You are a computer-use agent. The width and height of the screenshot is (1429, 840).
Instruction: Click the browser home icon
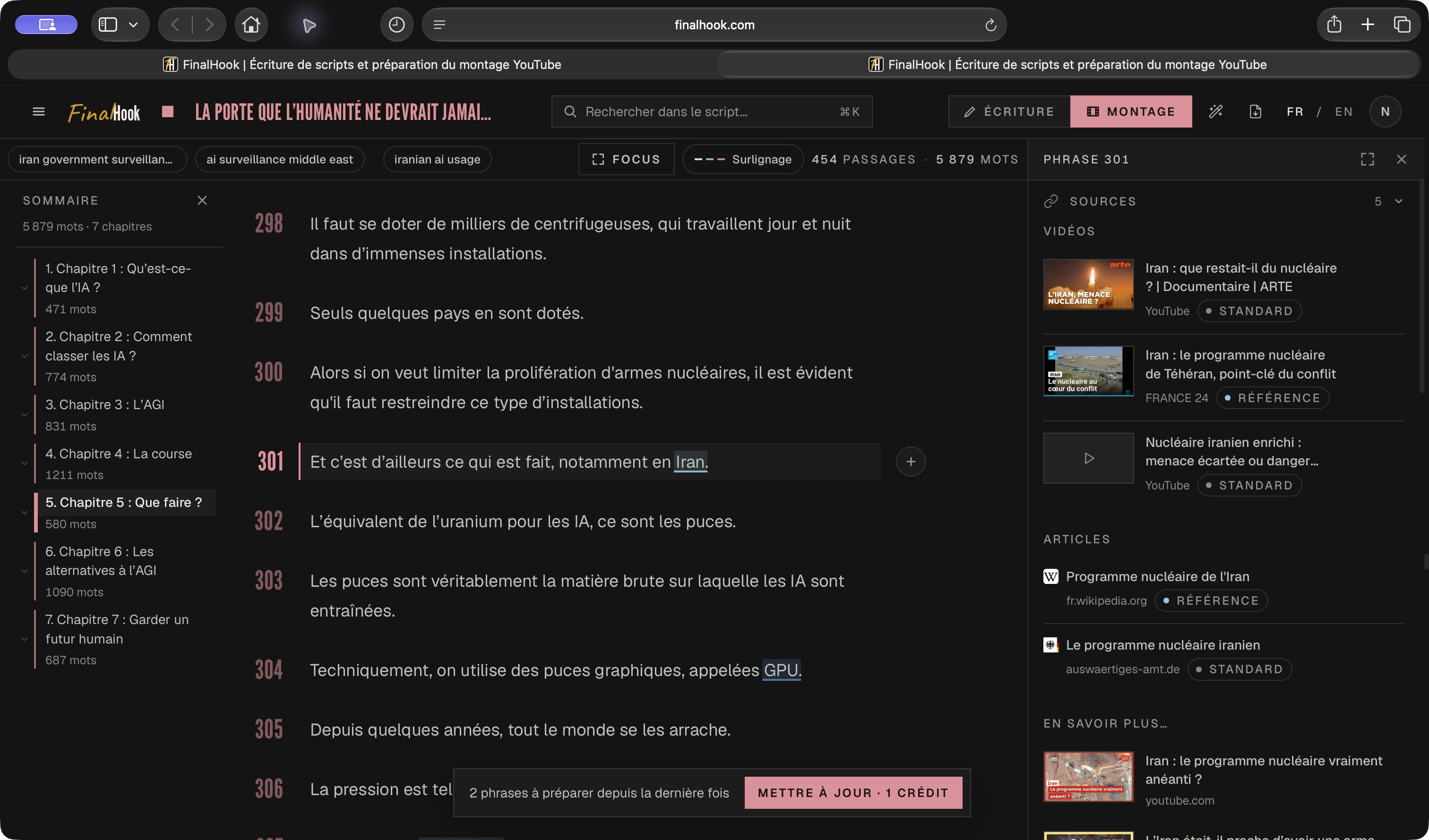[x=251, y=25]
